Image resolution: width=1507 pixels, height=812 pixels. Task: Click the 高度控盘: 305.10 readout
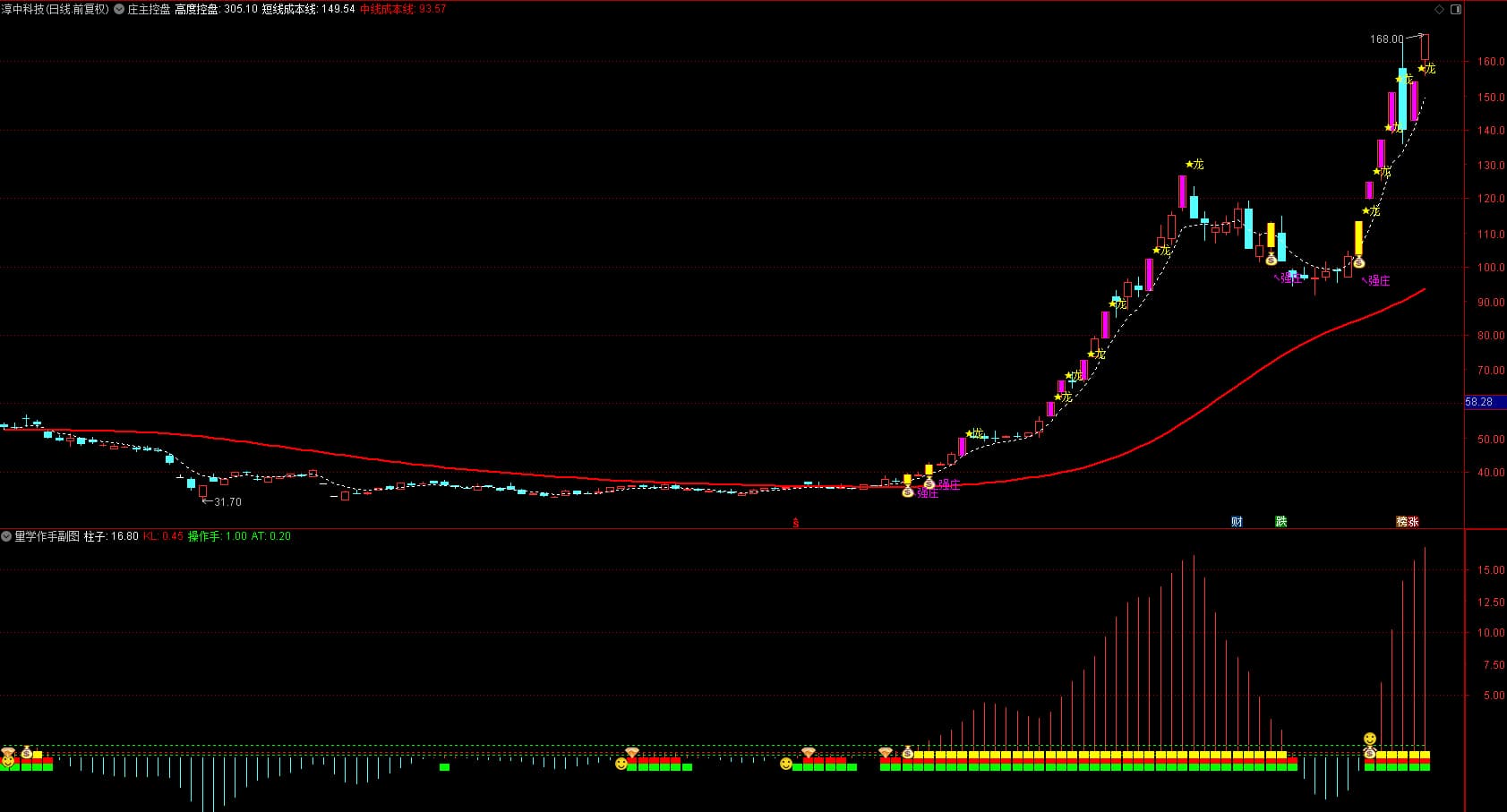[216, 9]
